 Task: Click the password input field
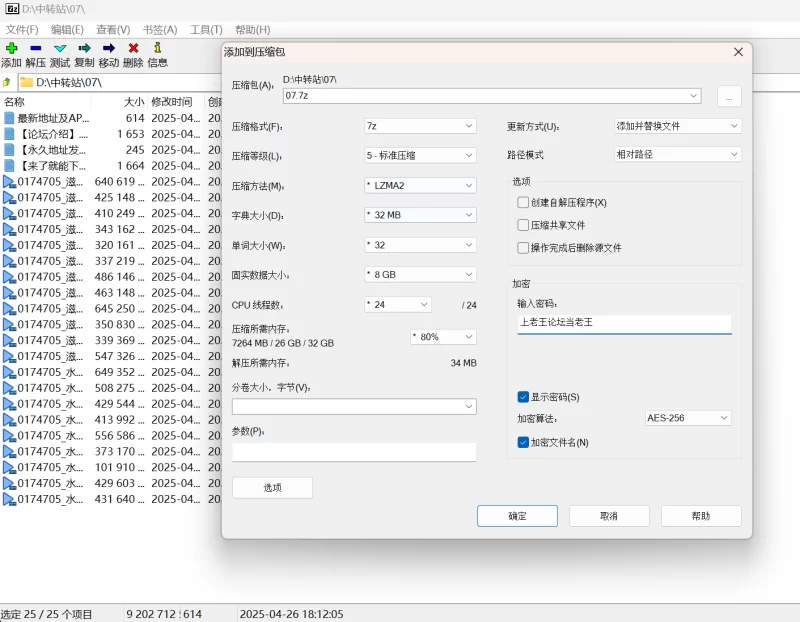click(624, 323)
